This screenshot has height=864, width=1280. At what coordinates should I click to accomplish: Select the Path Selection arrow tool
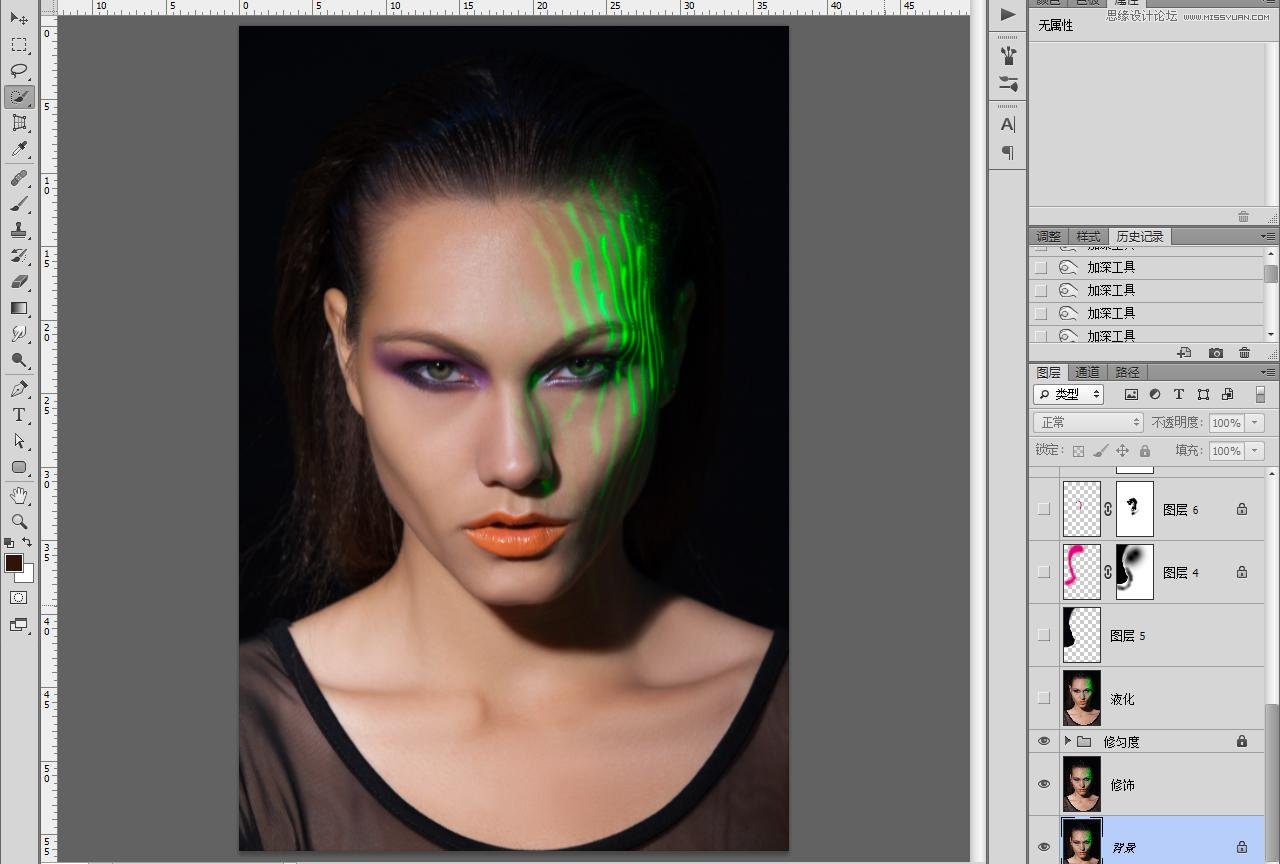click(x=19, y=441)
